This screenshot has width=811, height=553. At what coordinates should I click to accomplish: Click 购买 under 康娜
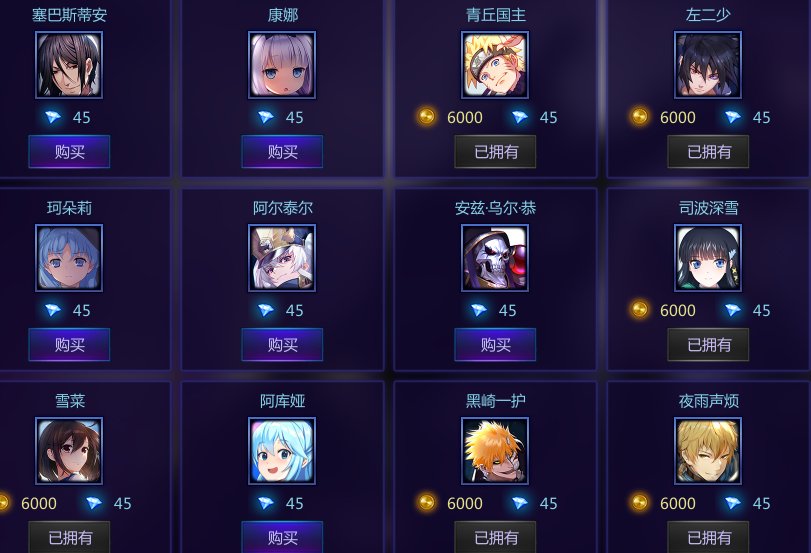(x=282, y=152)
